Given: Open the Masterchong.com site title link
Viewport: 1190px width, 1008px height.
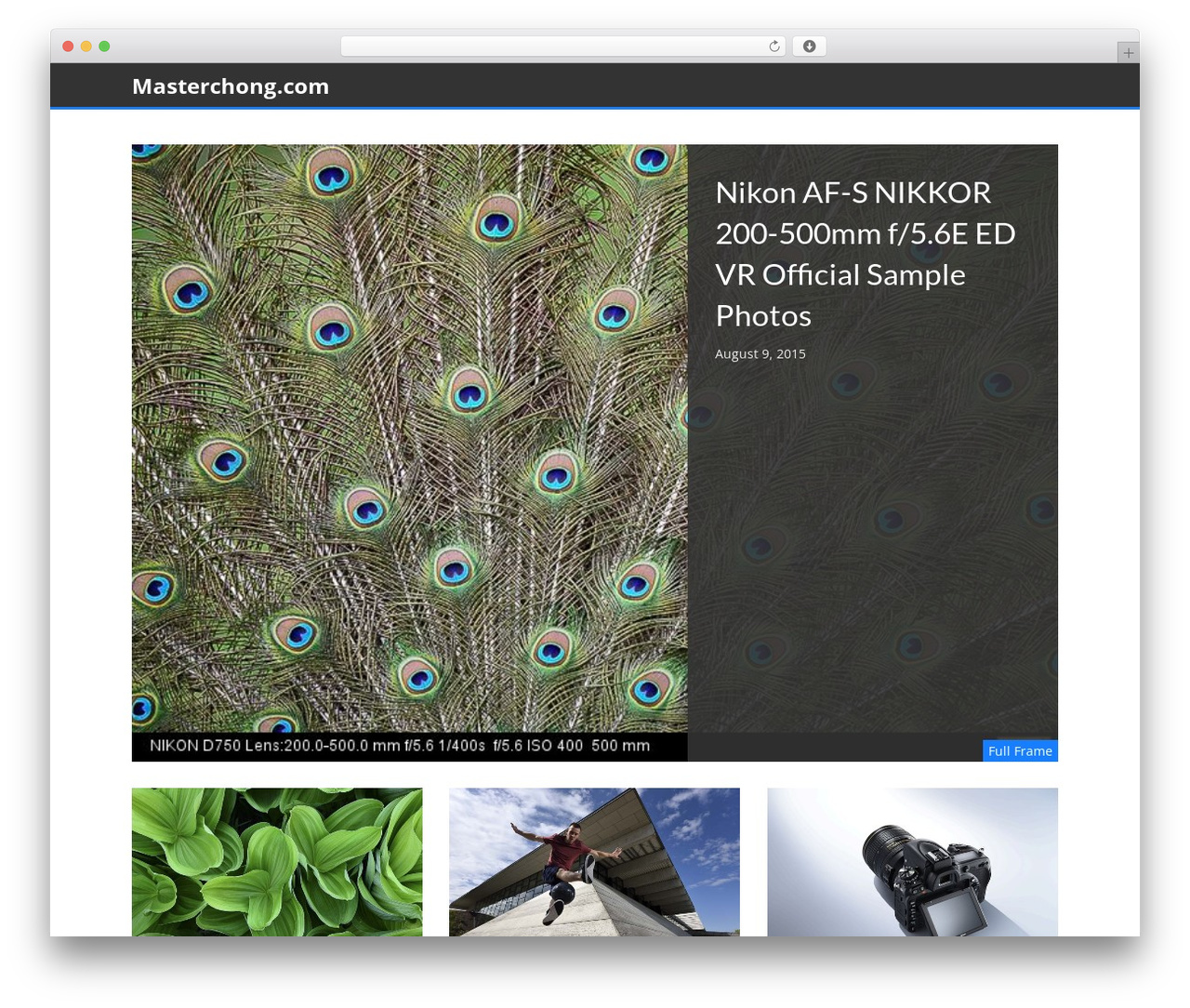Looking at the screenshot, I should point(231,86).
